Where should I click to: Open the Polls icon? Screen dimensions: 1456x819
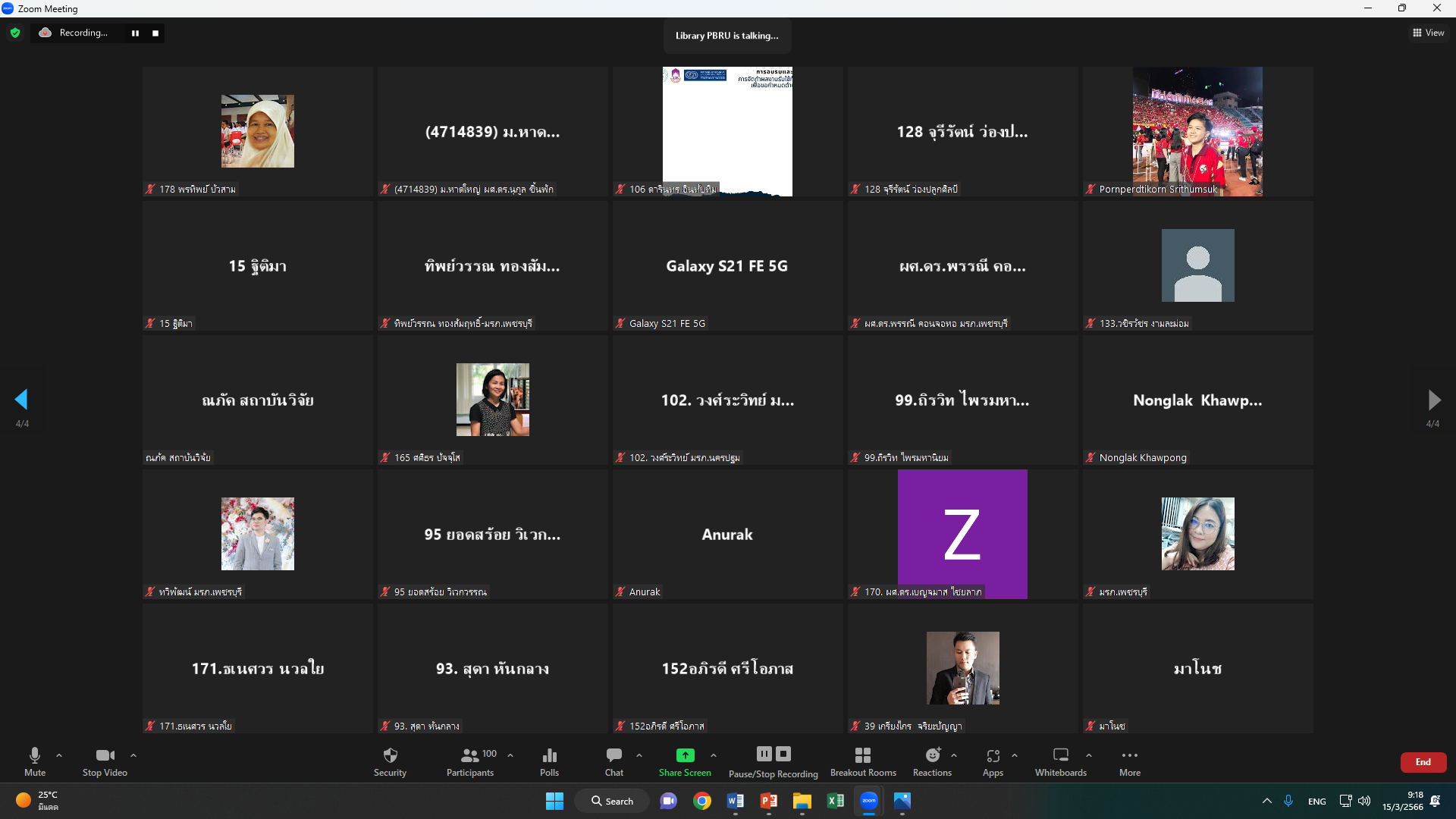549,755
